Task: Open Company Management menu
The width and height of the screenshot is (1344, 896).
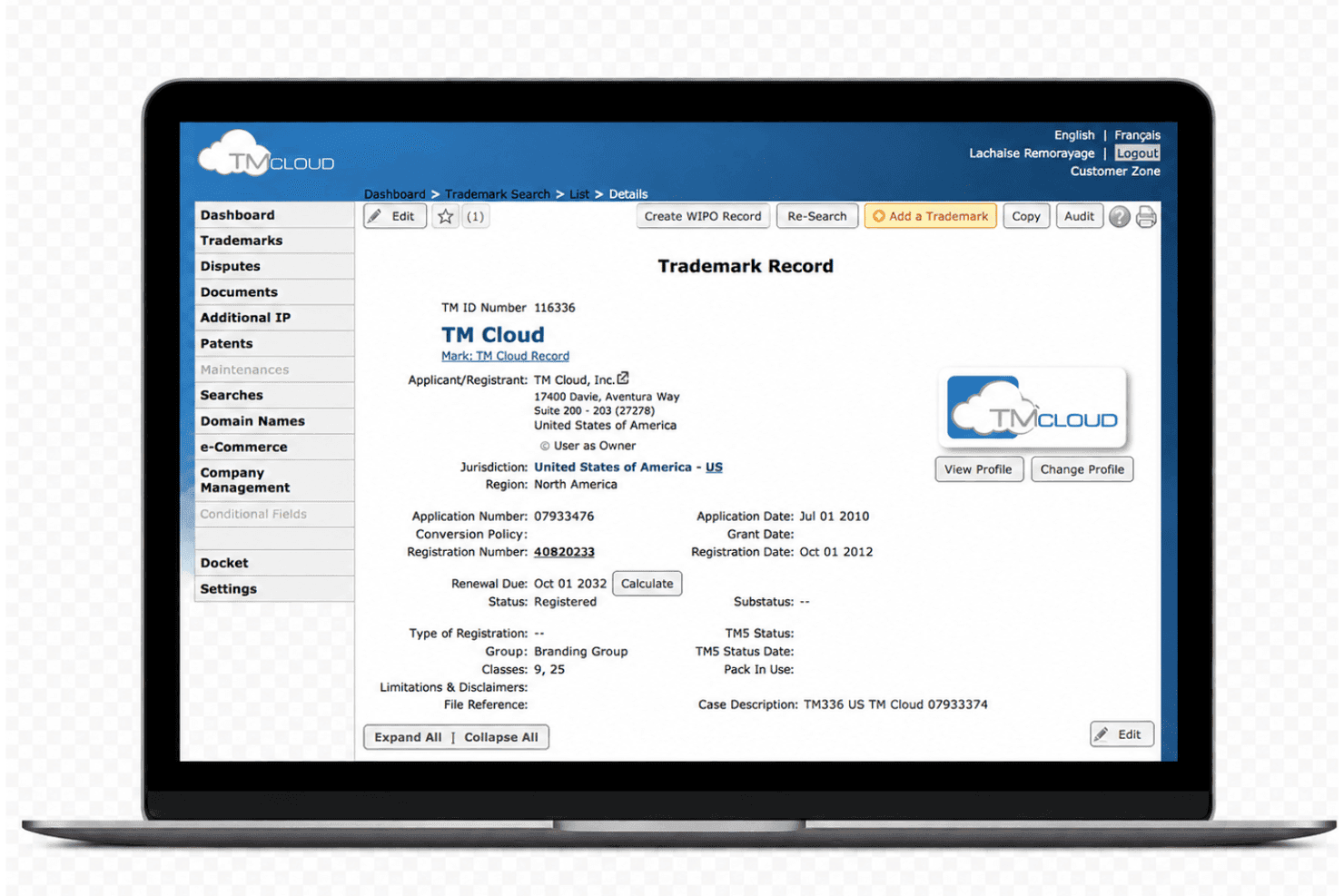Action: [274, 480]
